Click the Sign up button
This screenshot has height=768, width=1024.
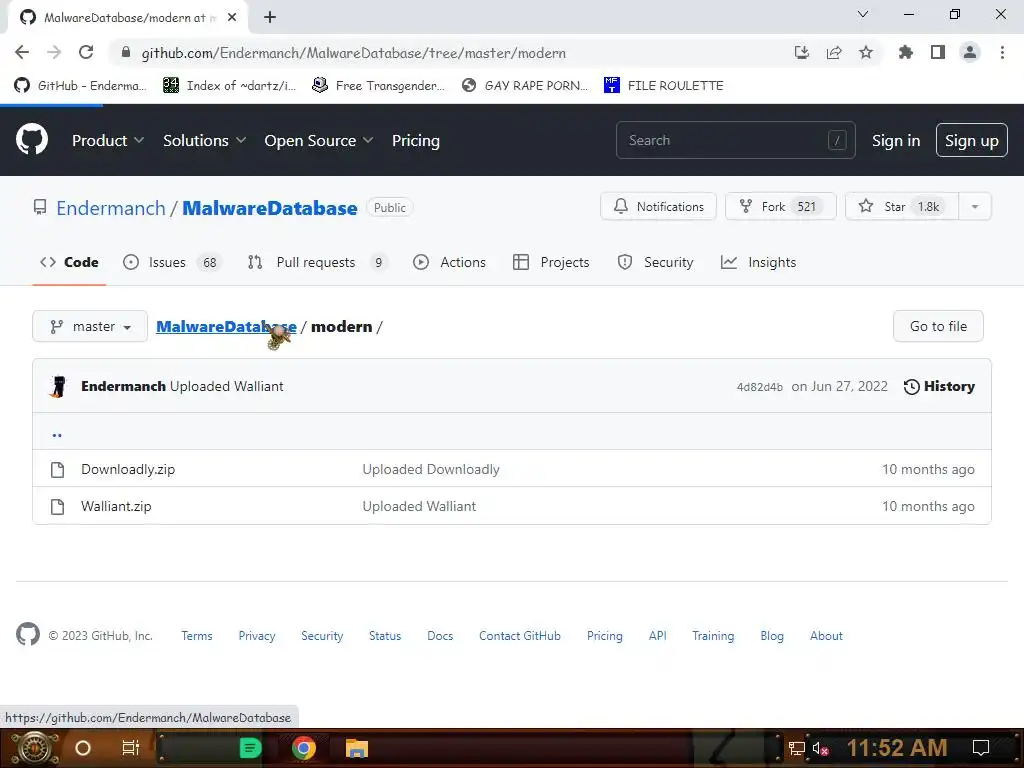pos(971,140)
